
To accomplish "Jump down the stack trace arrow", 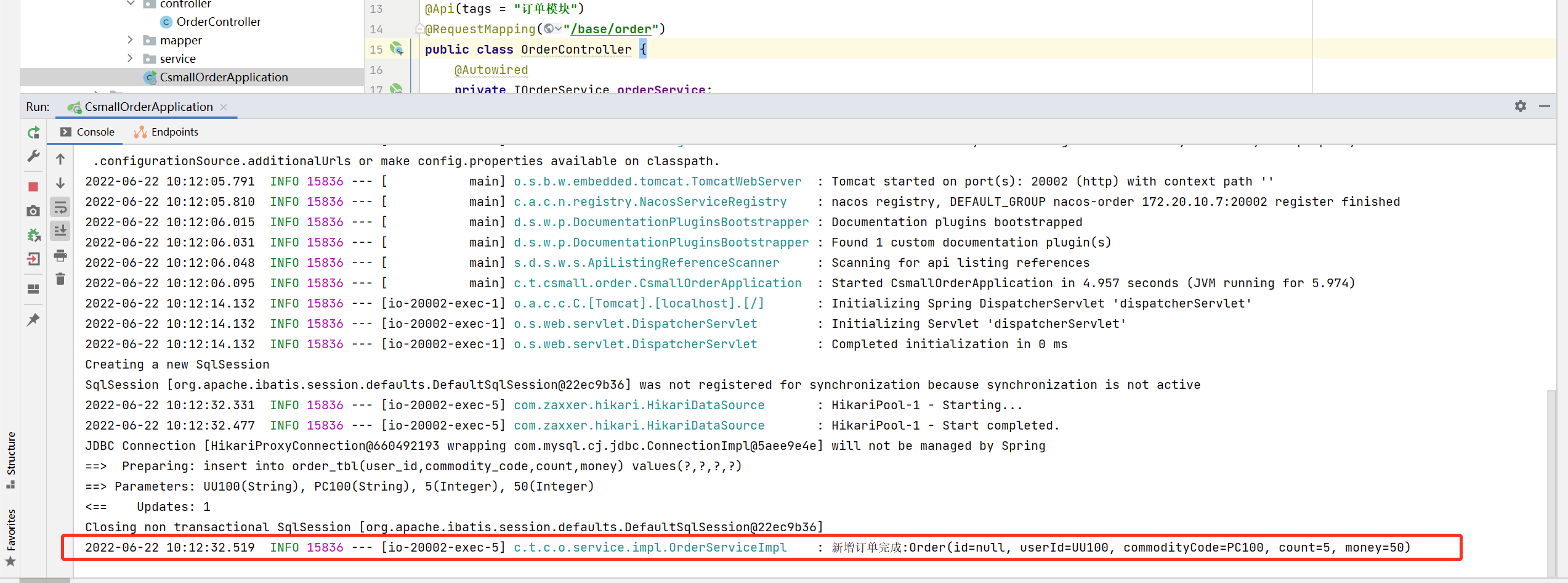I will [60, 183].
